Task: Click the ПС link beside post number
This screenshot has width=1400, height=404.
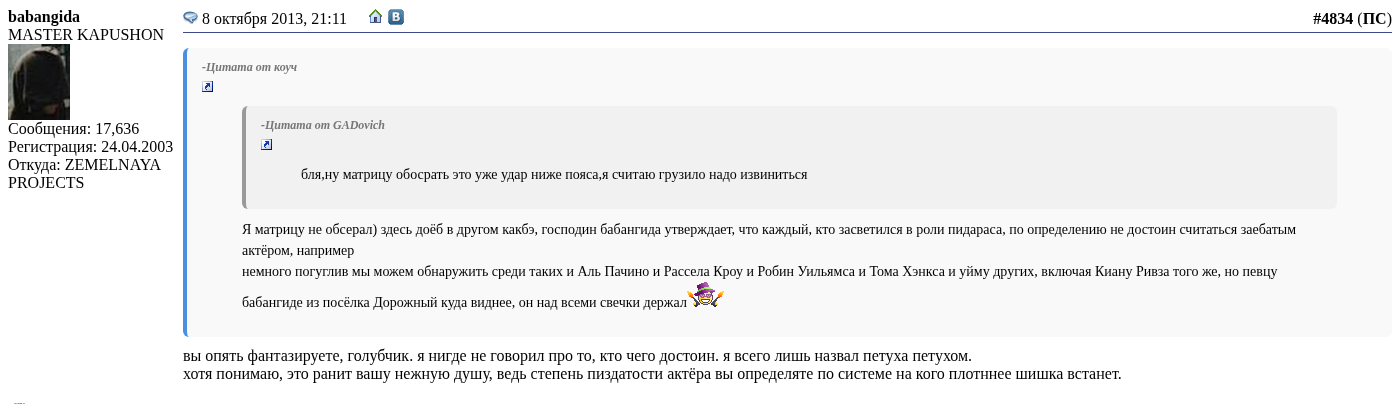Action: pos(1374,18)
